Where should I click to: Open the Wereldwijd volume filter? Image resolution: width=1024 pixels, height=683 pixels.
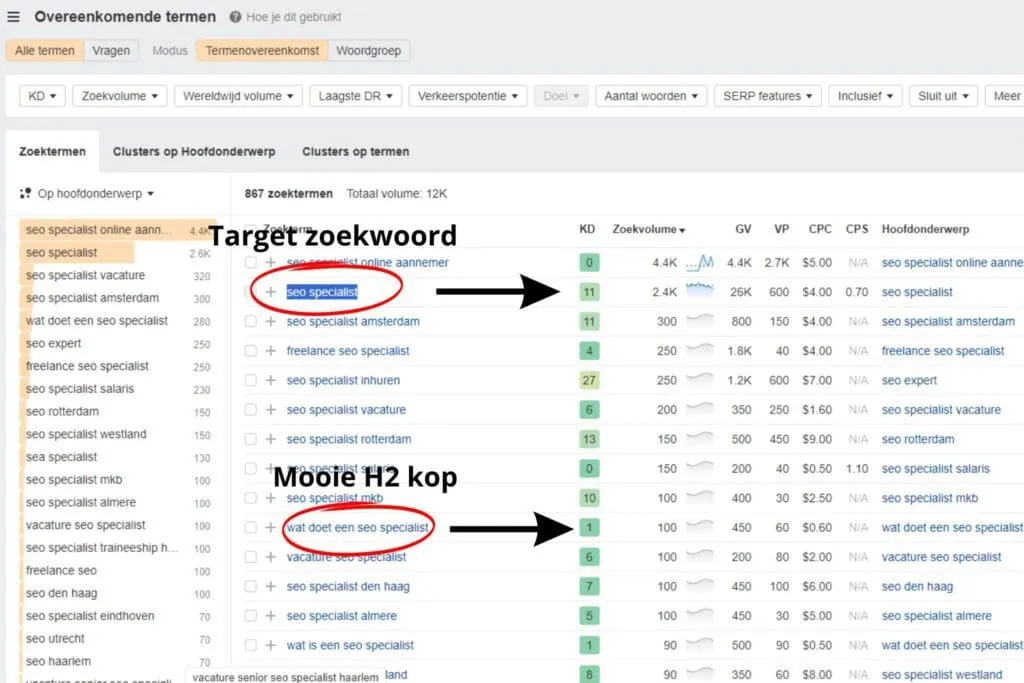point(238,96)
